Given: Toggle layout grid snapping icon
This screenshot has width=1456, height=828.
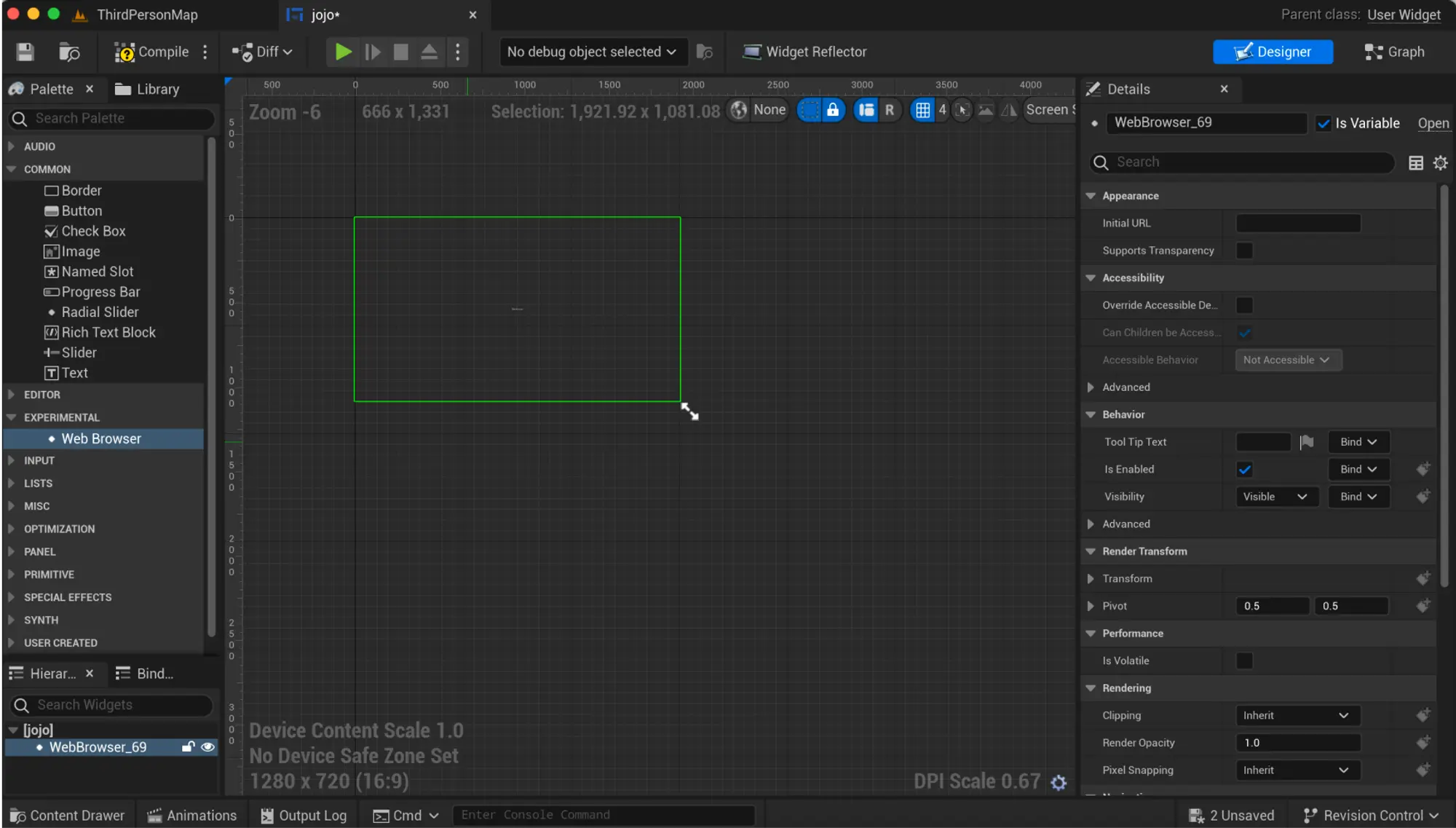Looking at the screenshot, I should (922, 110).
